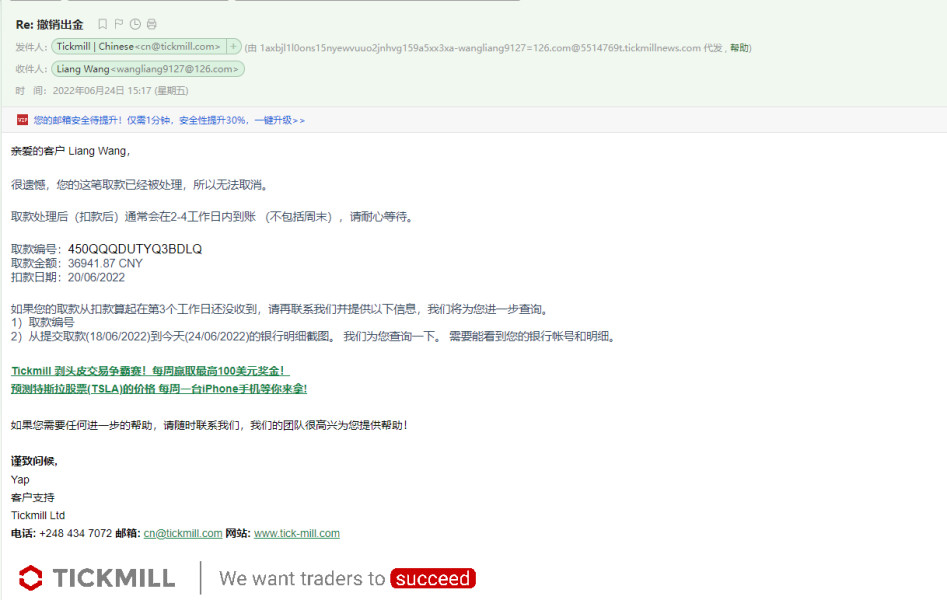Click the Tickmill logo in the signature

tap(97, 578)
